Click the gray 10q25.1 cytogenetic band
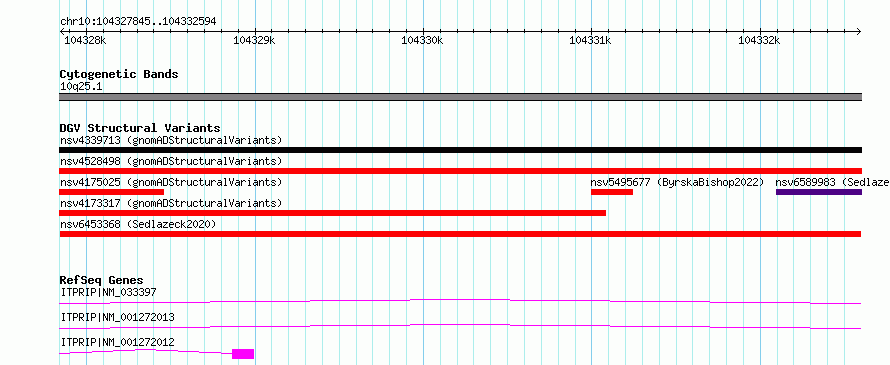Viewport: 890px width, 365px height. pos(460,97)
